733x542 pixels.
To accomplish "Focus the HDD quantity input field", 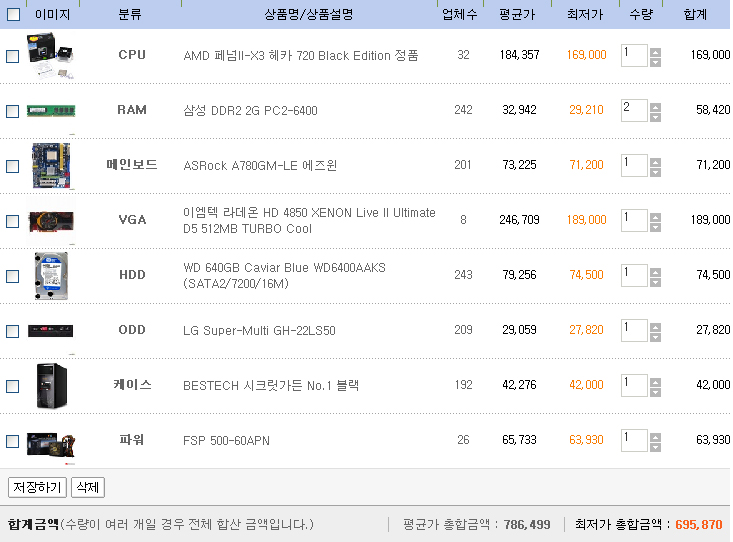I will pyautogui.click(x=634, y=275).
